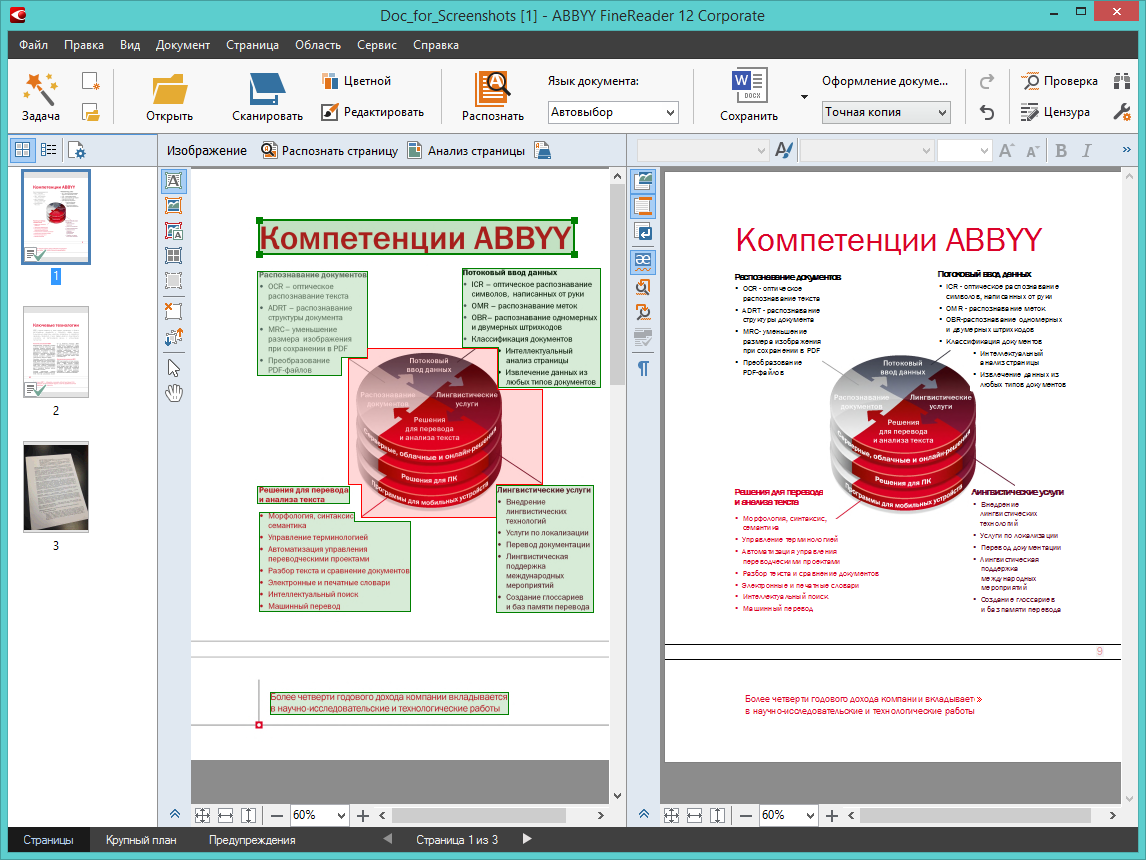
Task: Increase font size with the larger A icon
Action: tap(1006, 151)
